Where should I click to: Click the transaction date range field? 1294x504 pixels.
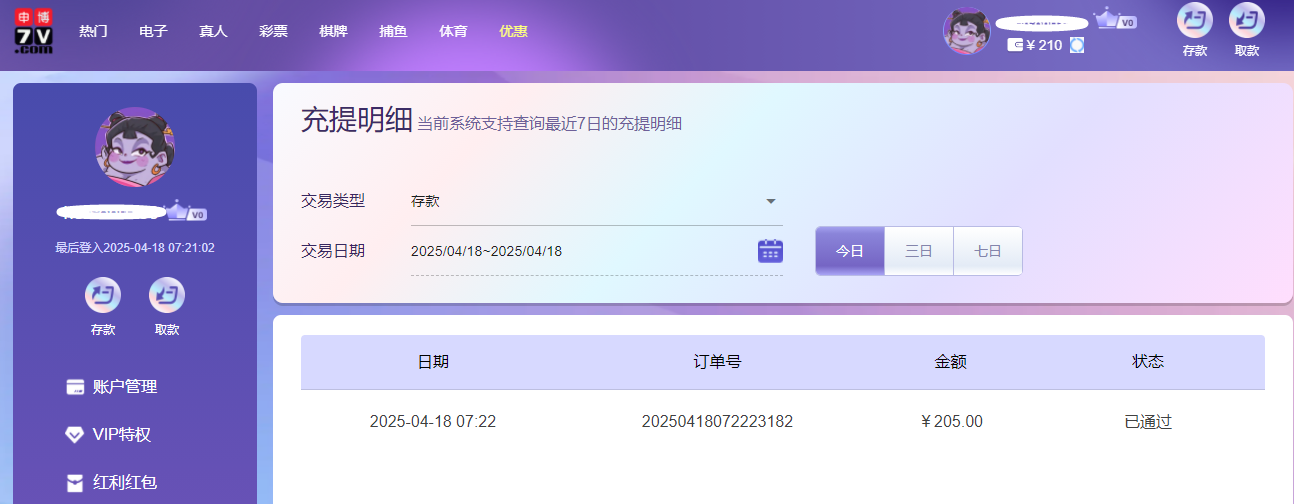pos(580,251)
